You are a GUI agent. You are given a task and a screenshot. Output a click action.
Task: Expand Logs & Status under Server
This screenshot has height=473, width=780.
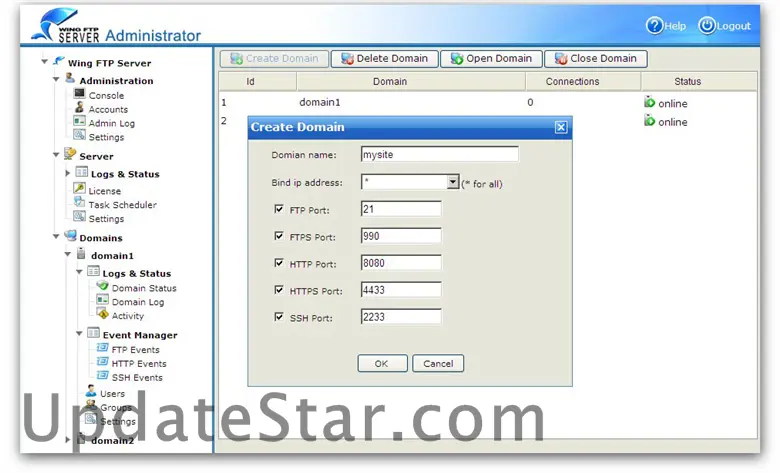[68, 173]
